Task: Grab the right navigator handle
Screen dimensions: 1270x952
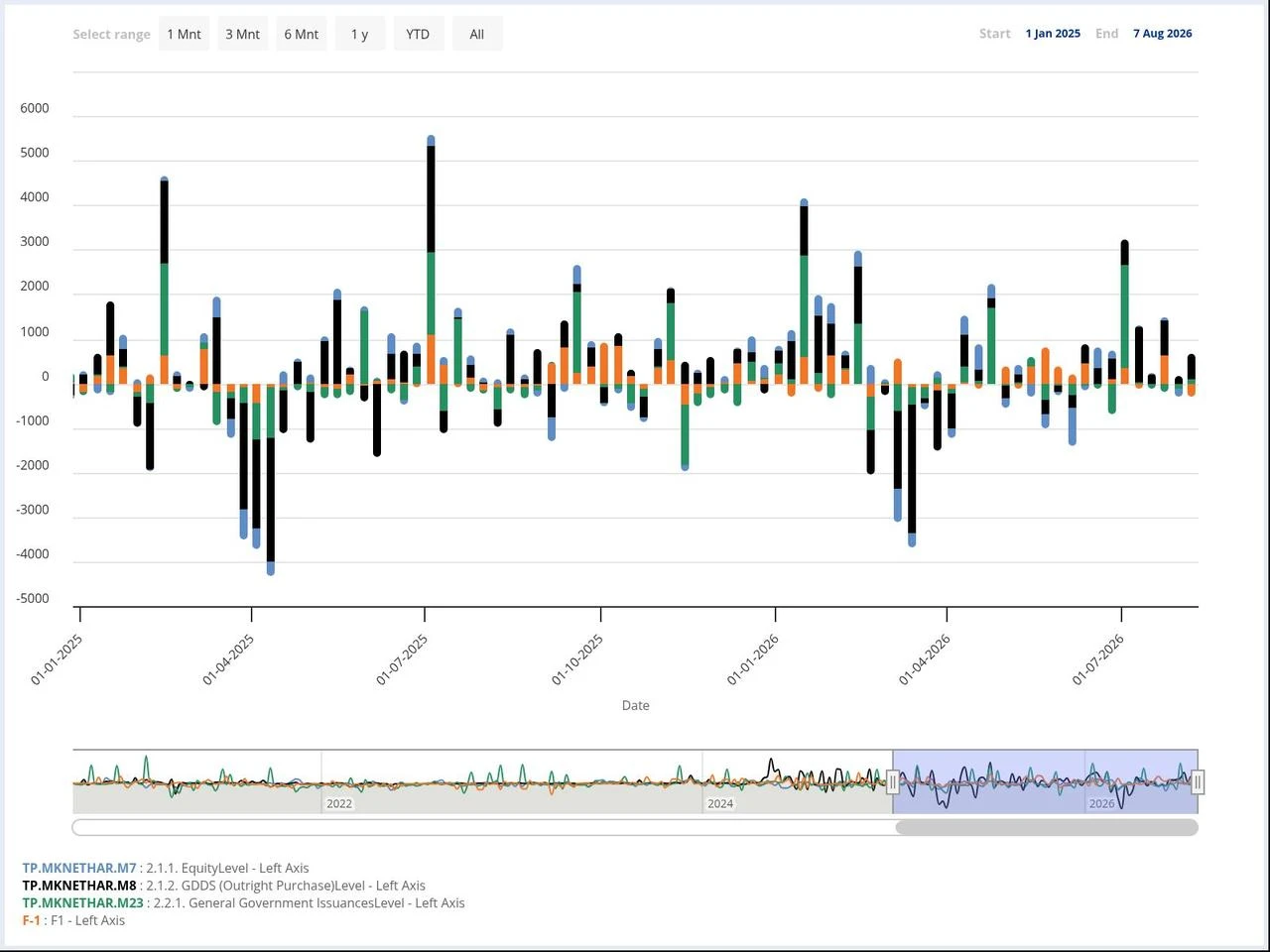Action: click(x=1198, y=782)
